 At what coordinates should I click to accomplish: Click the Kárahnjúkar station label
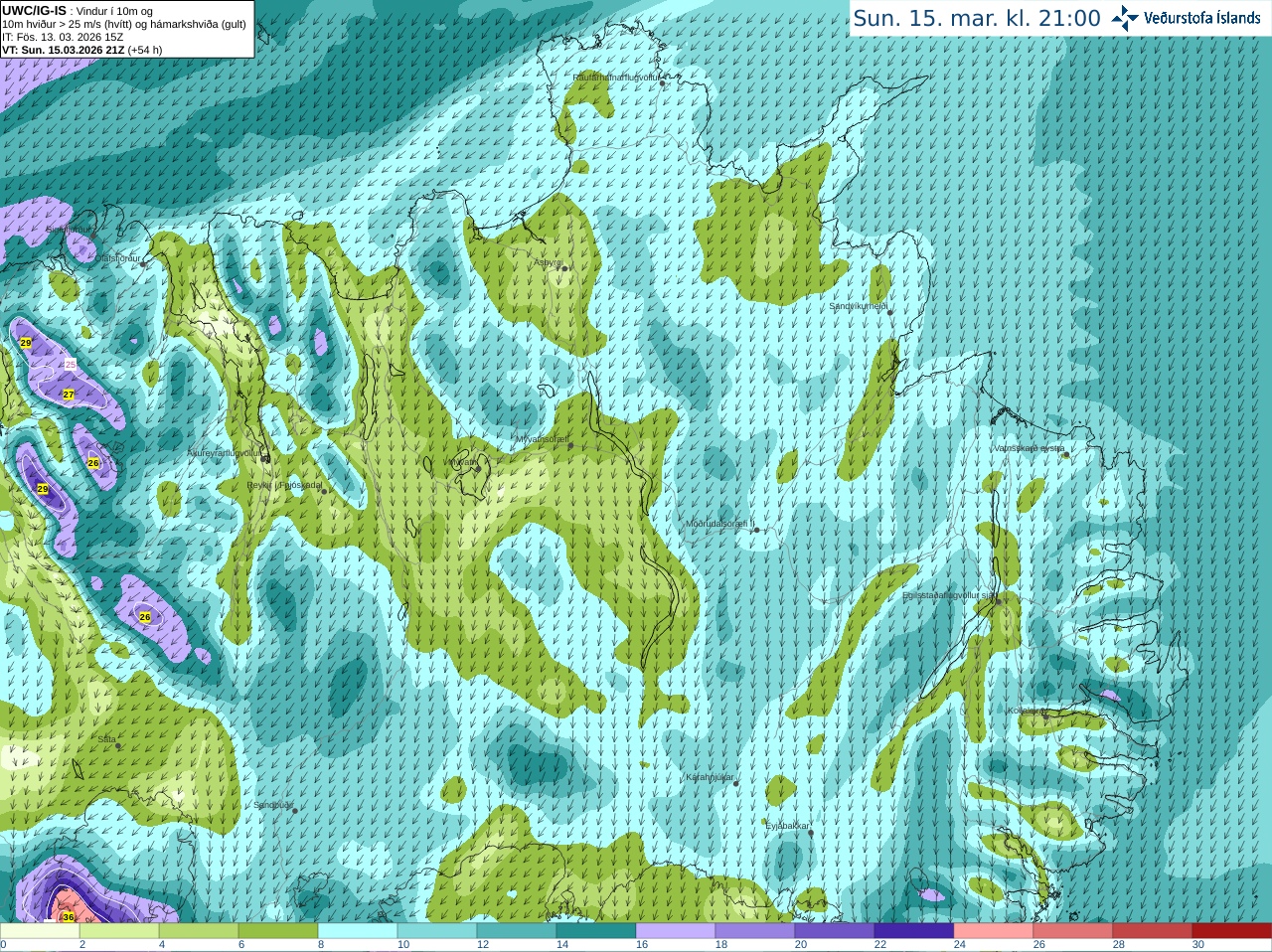(x=710, y=777)
